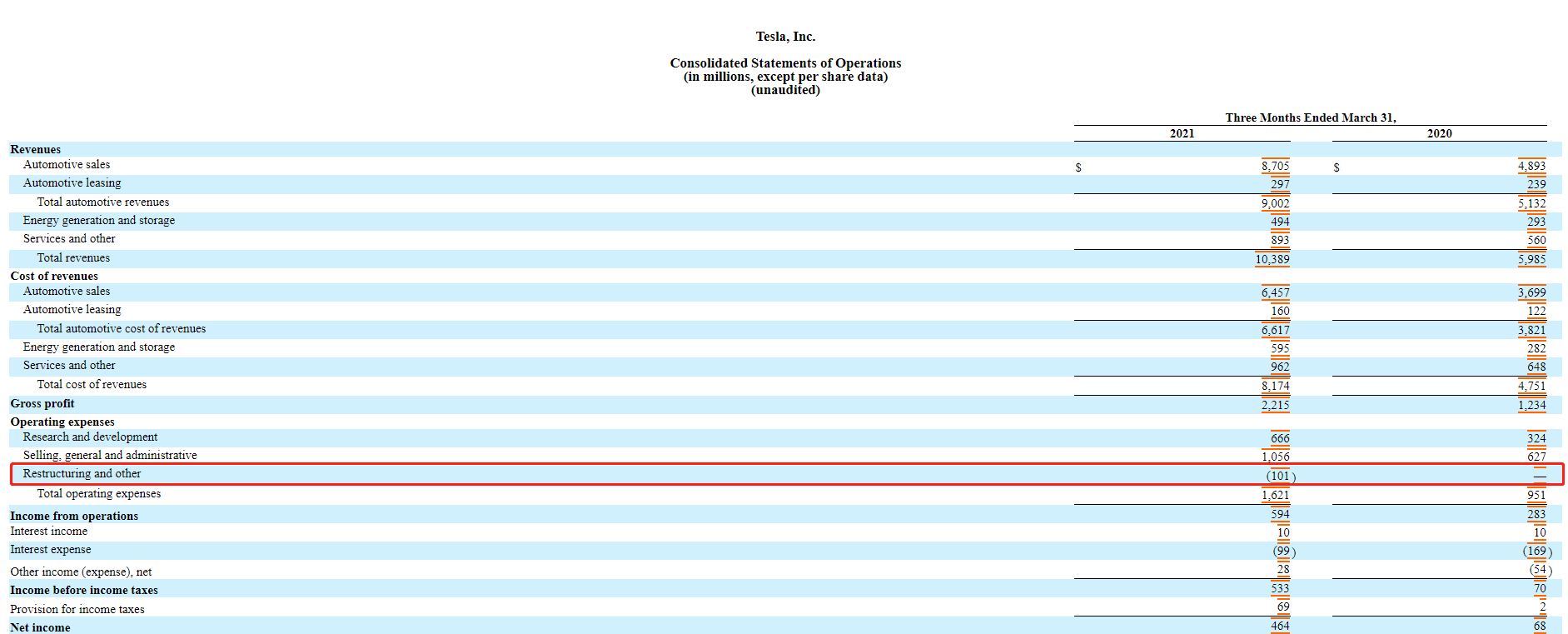Screen dimensions: 1568x634
Task: Select "Energy generation and storage" under Revenues
Action: pyautogui.click(x=99, y=220)
